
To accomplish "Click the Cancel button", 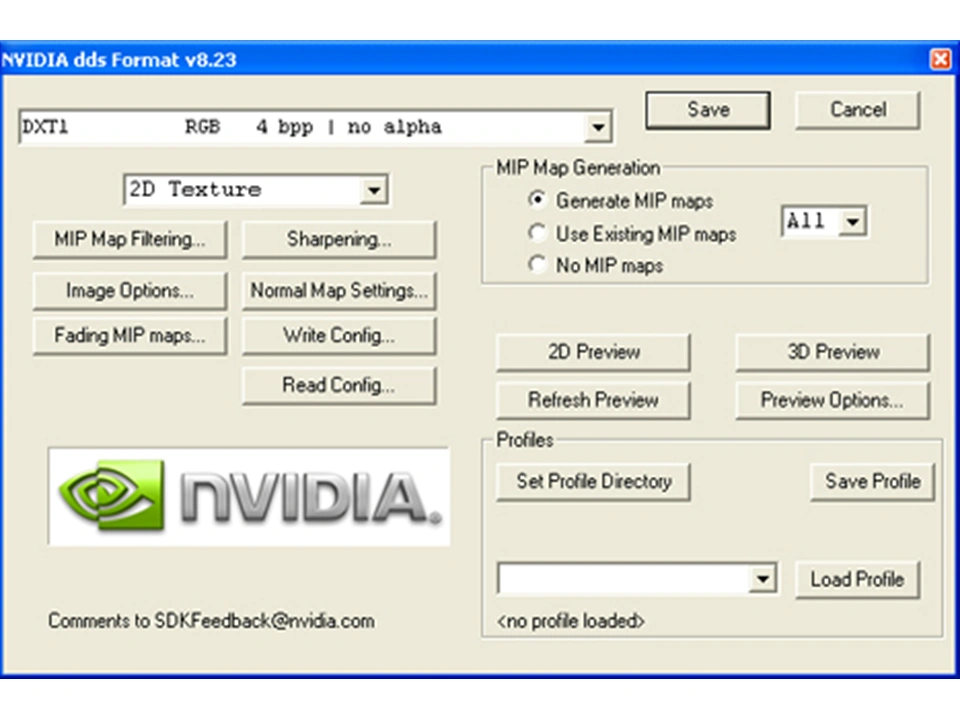I will point(858,110).
